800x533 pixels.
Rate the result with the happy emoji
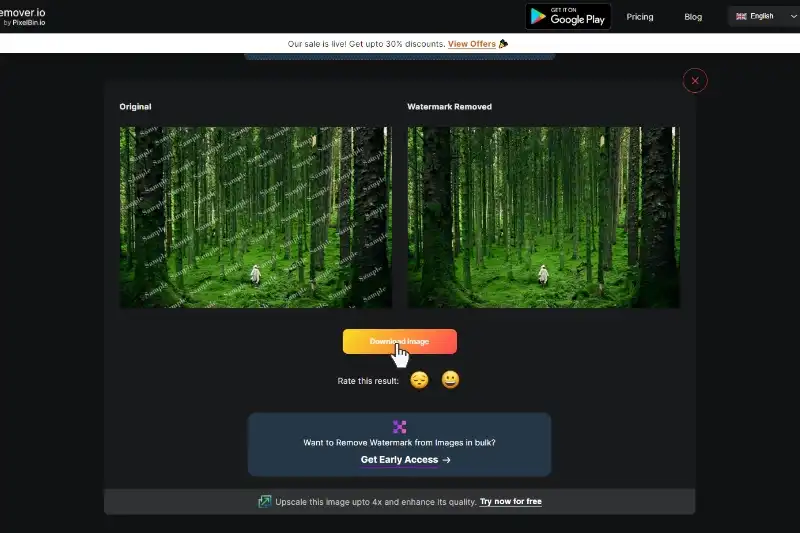pos(450,380)
